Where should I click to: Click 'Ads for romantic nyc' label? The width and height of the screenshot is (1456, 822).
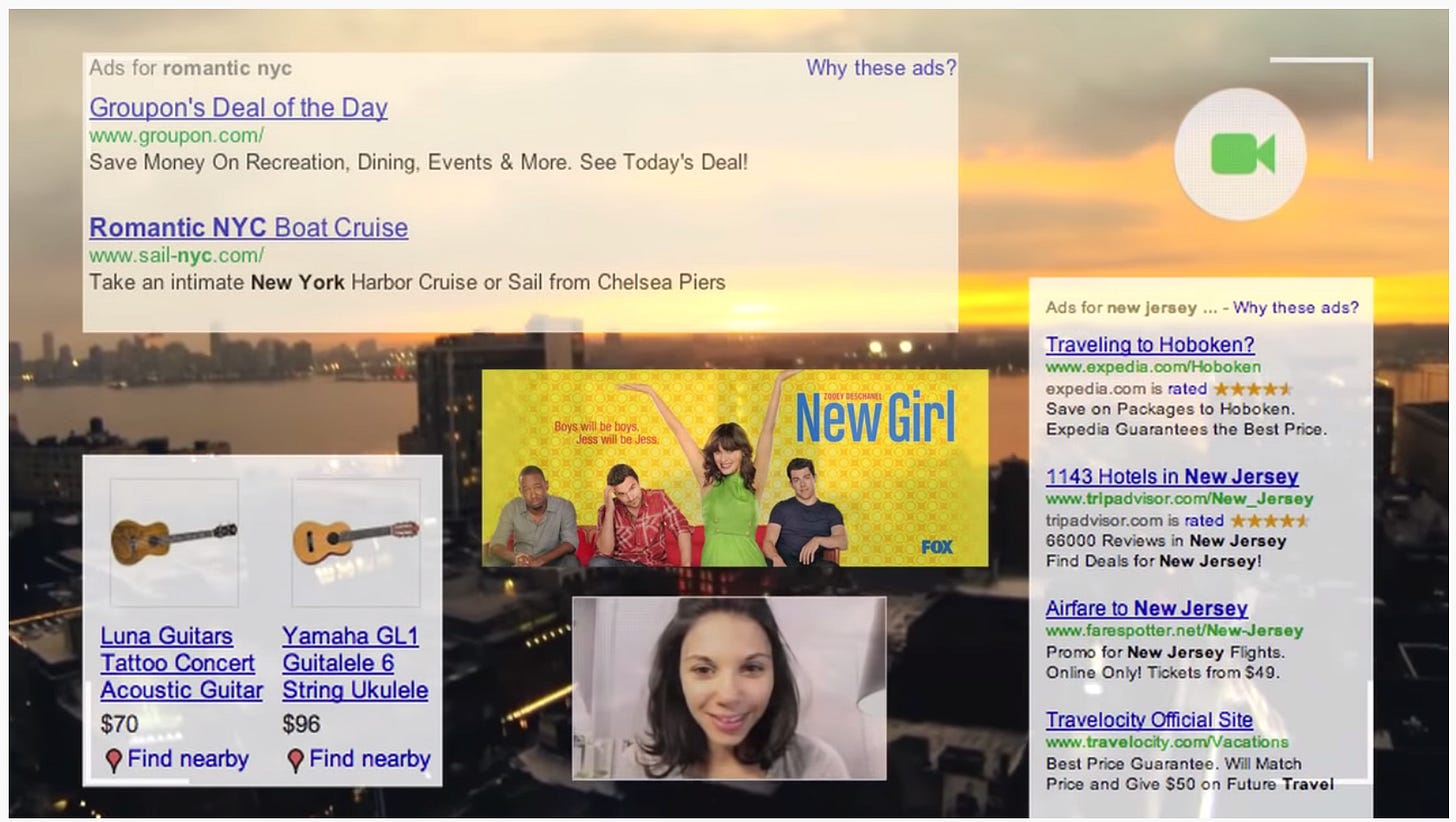191,68
